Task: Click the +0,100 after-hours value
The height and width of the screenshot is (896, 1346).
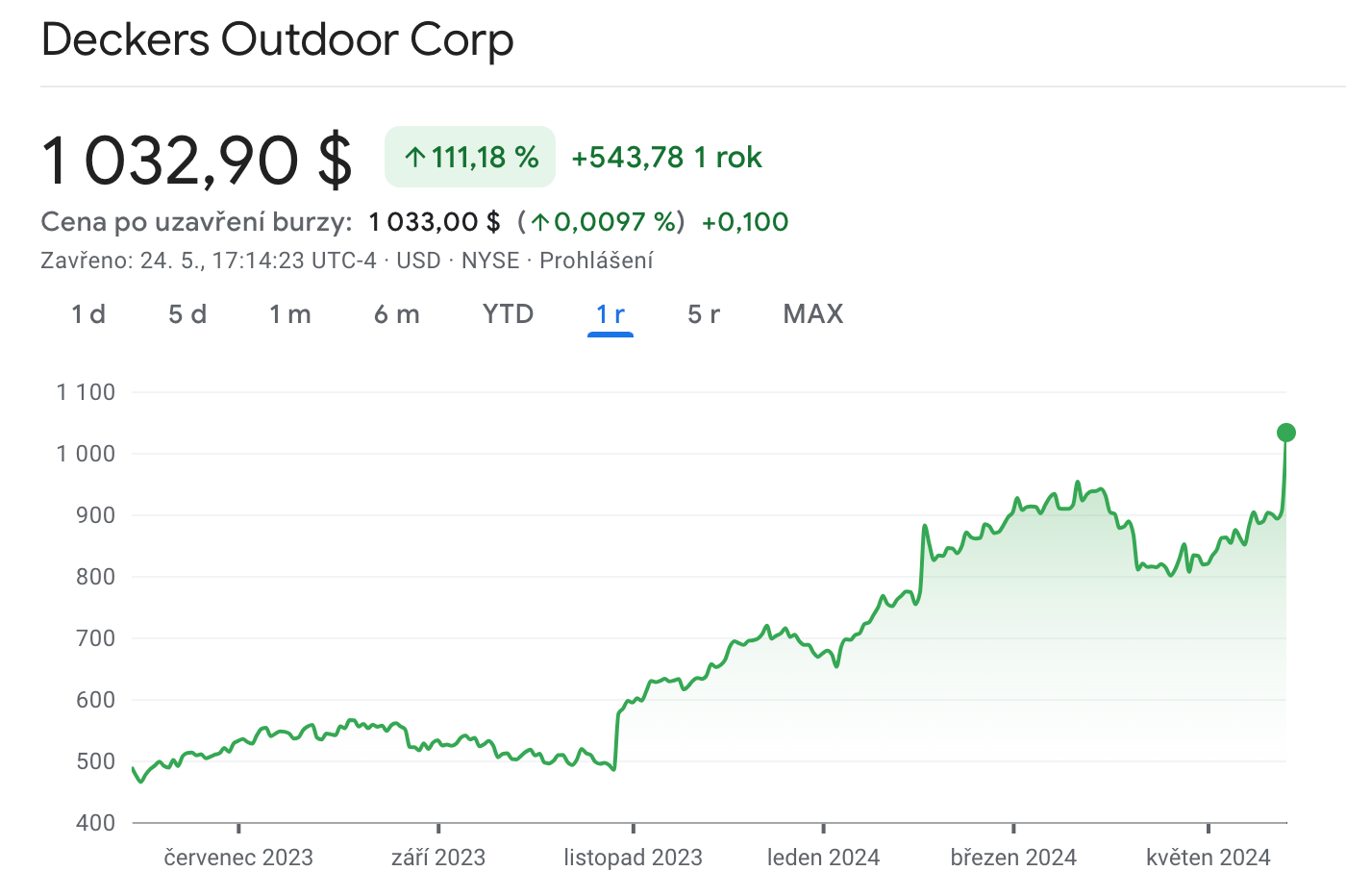Action: [x=745, y=222]
